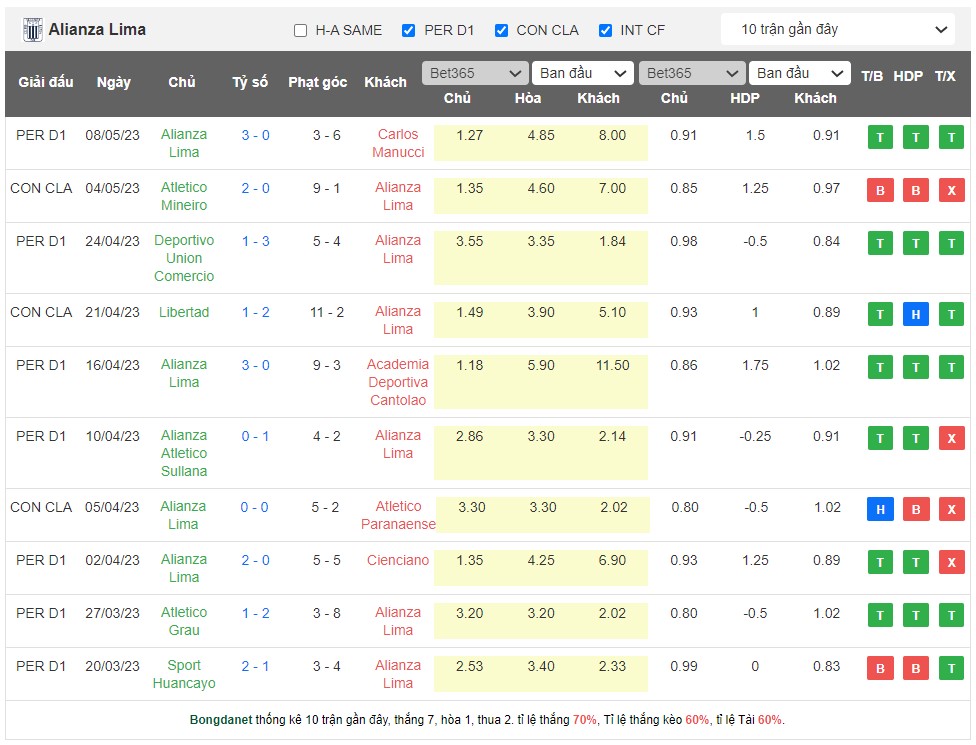Click green T badge in Carlos Manucci row T/B column
The image size is (976, 745).
point(880,138)
